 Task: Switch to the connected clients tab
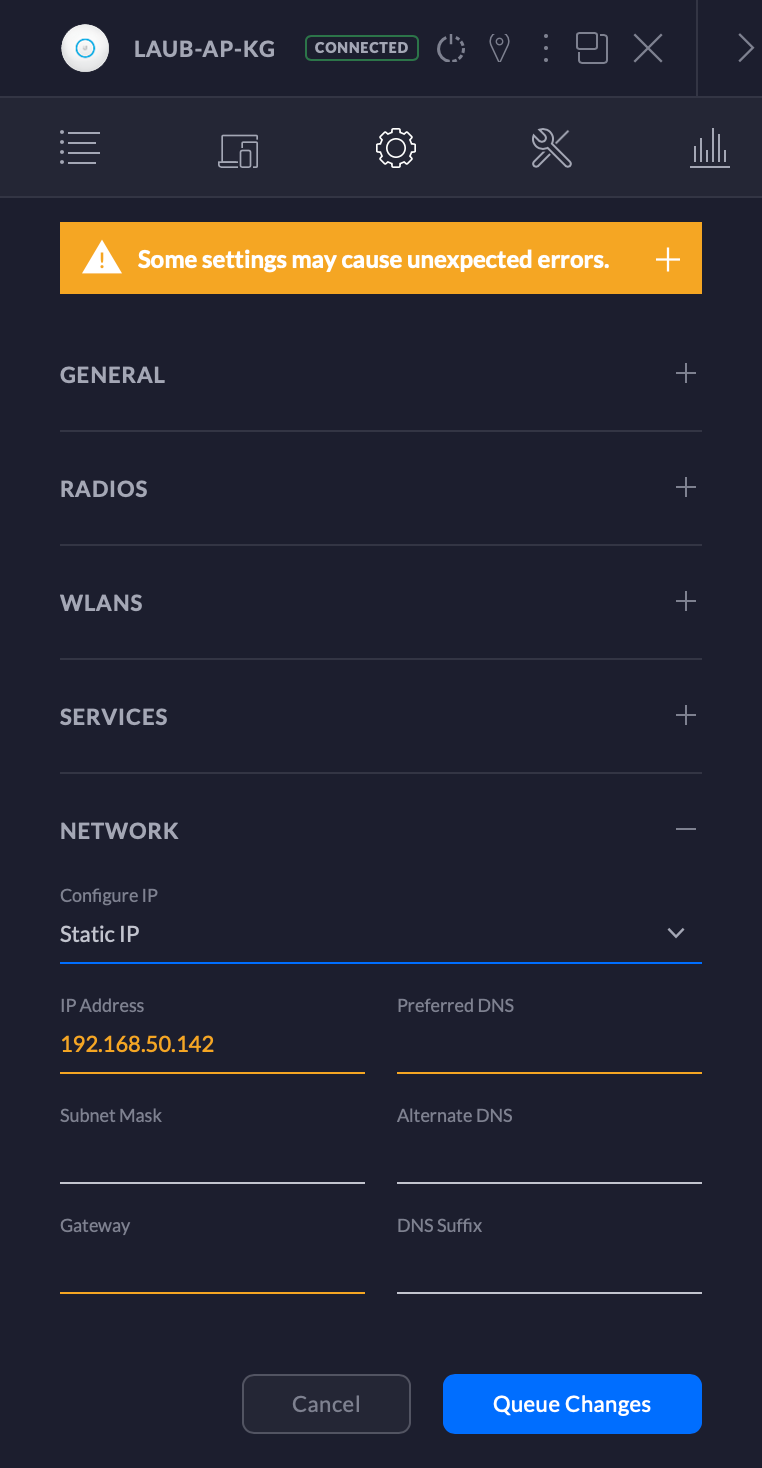[x=239, y=149]
